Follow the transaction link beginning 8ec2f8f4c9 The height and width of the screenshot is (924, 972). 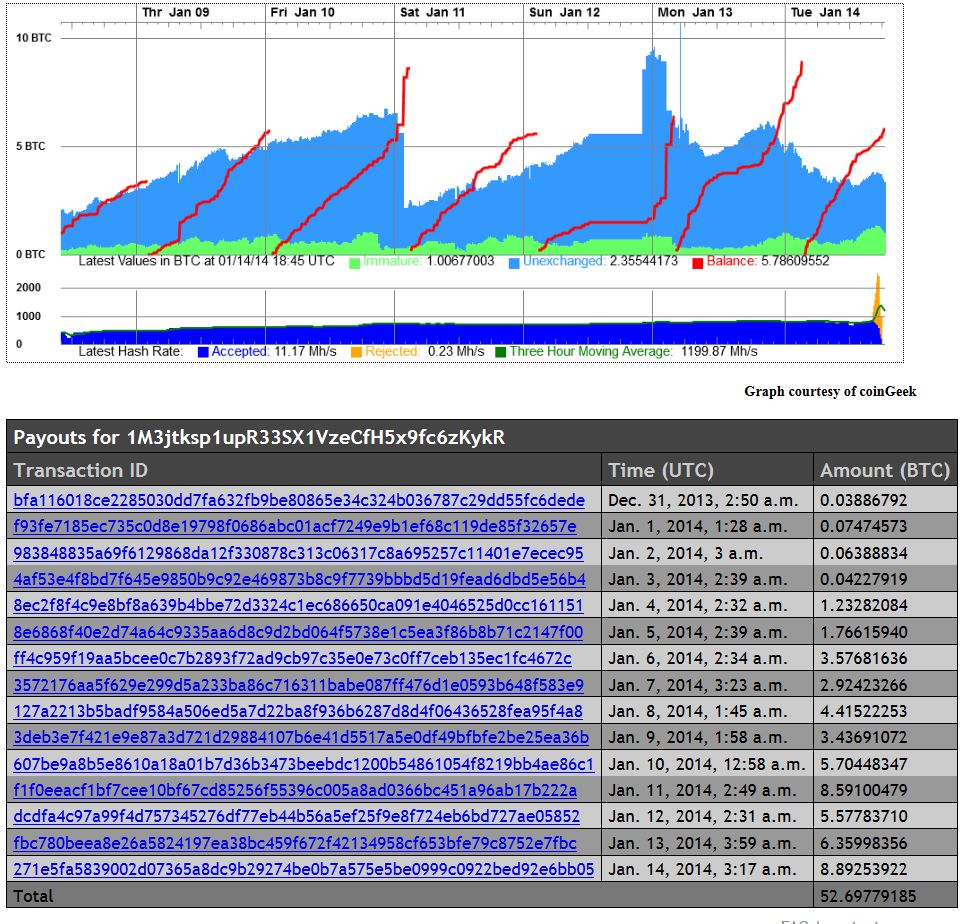point(298,605)
